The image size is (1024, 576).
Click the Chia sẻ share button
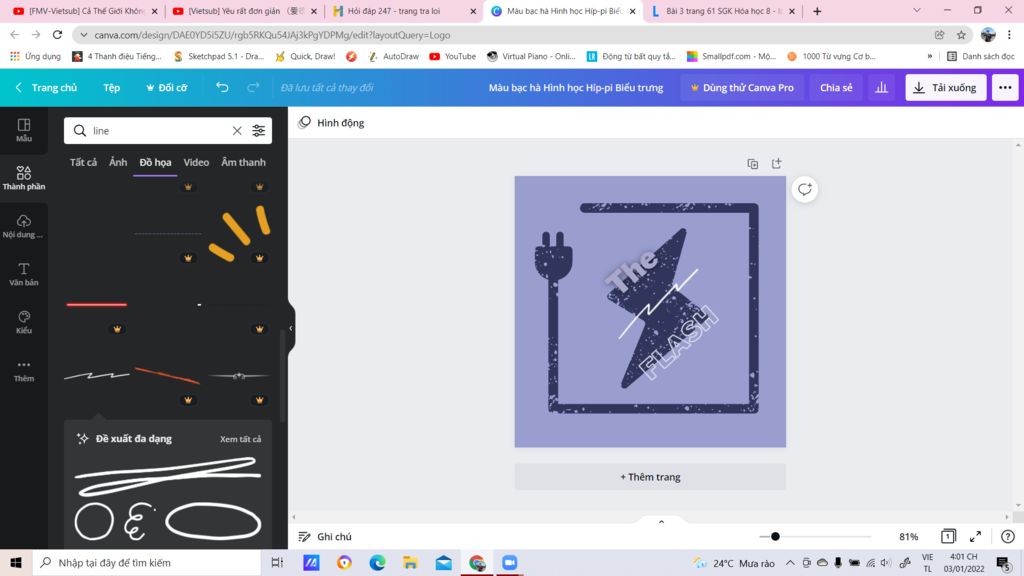click(x=836, y=88)
